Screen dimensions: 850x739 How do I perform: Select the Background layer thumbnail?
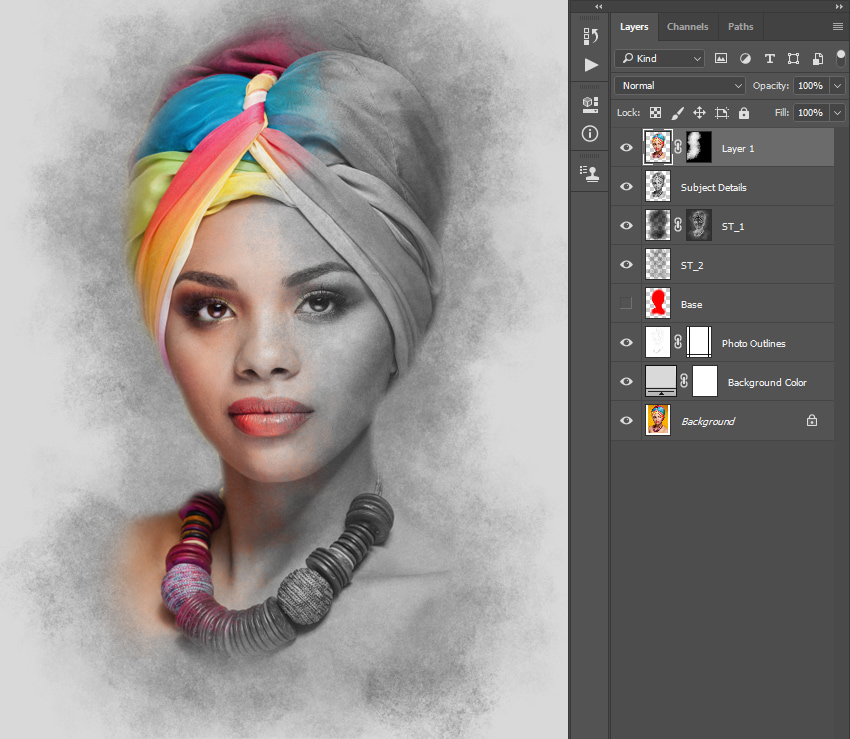658,420
